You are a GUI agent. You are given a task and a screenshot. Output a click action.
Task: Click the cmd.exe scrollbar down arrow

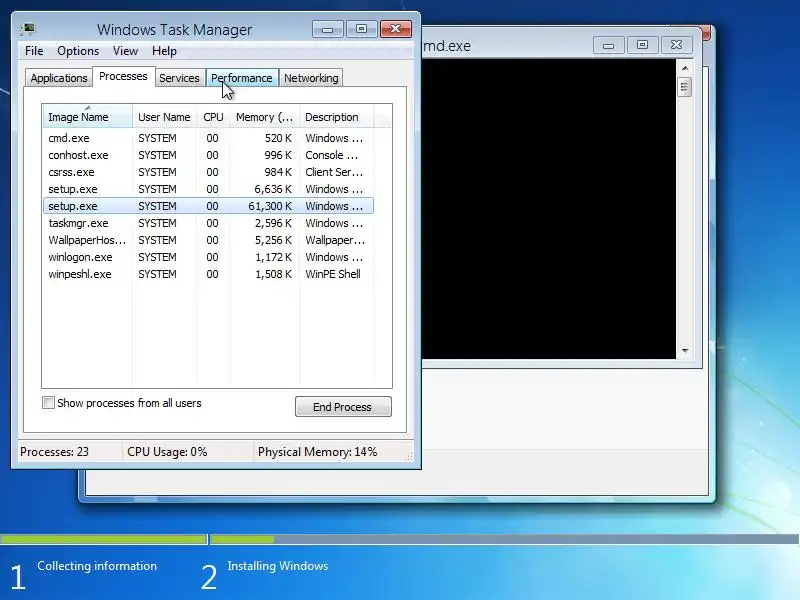click(685, 351)
